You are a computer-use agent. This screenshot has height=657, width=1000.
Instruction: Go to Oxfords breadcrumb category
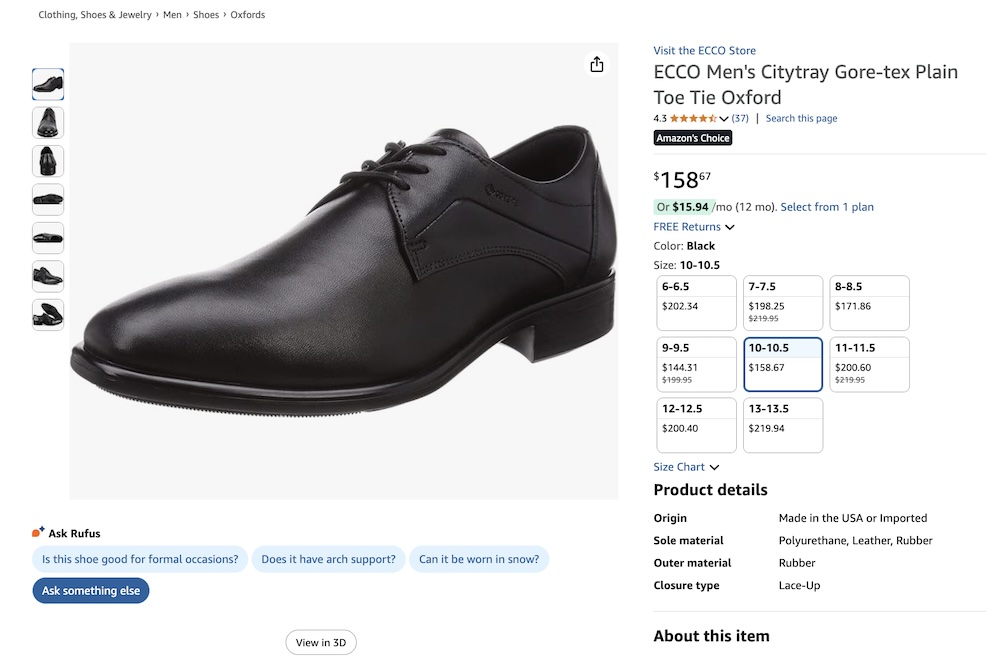click(248, 15)
